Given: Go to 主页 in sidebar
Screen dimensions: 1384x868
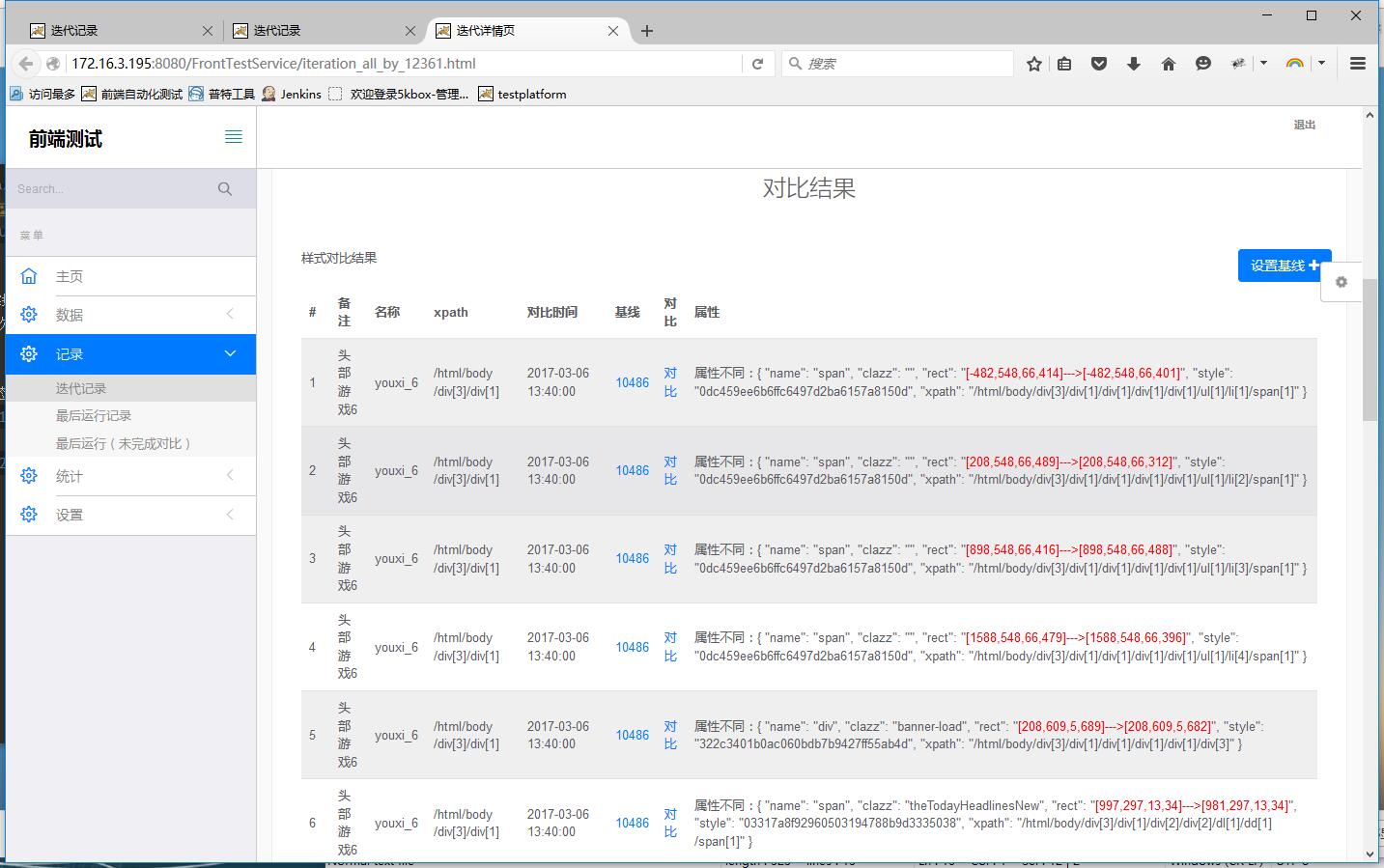Looking at the screenshot, I should pos(70,276).
